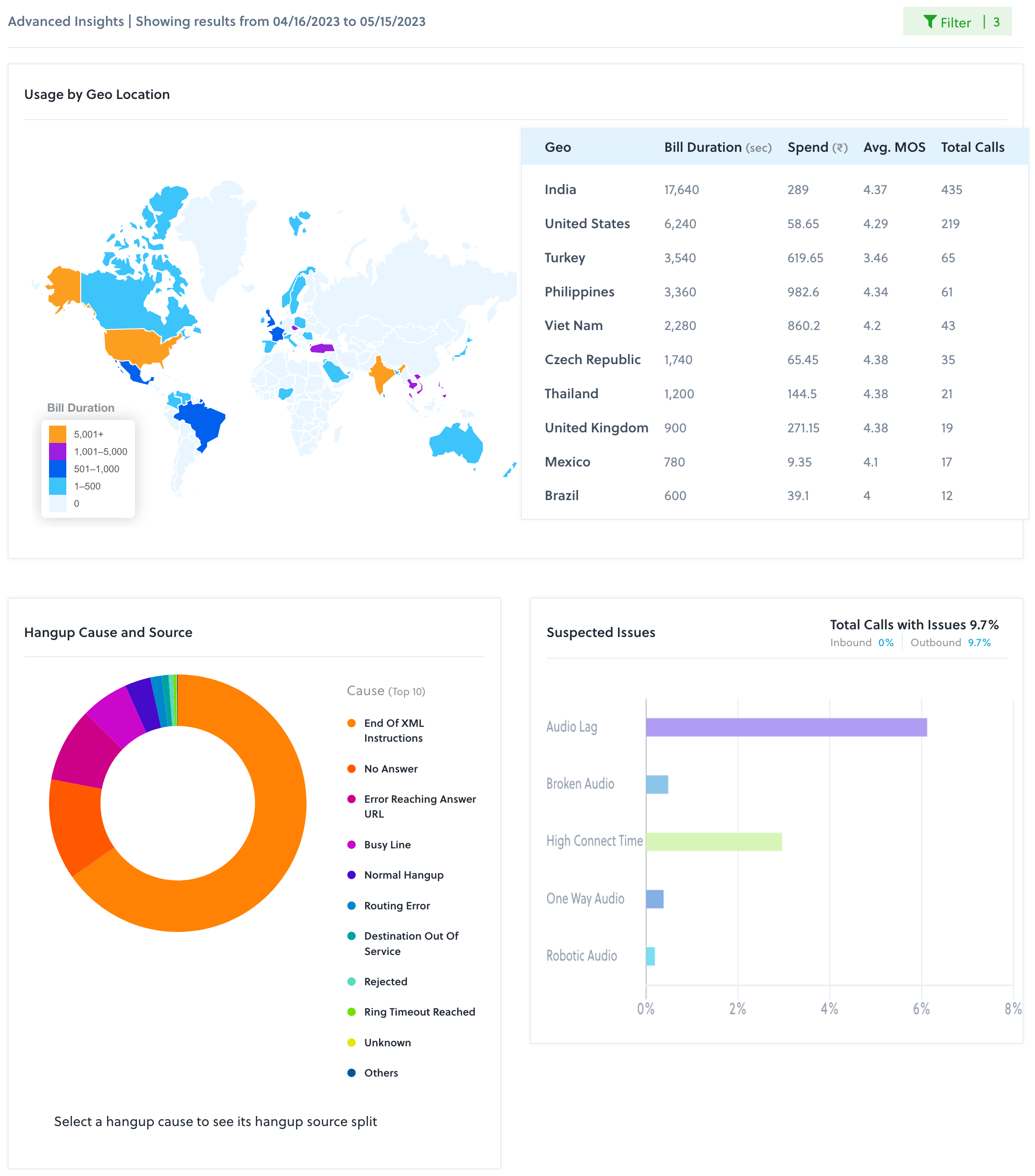
Task: Click the No Answer legend dot
Action: coord(352,768)
